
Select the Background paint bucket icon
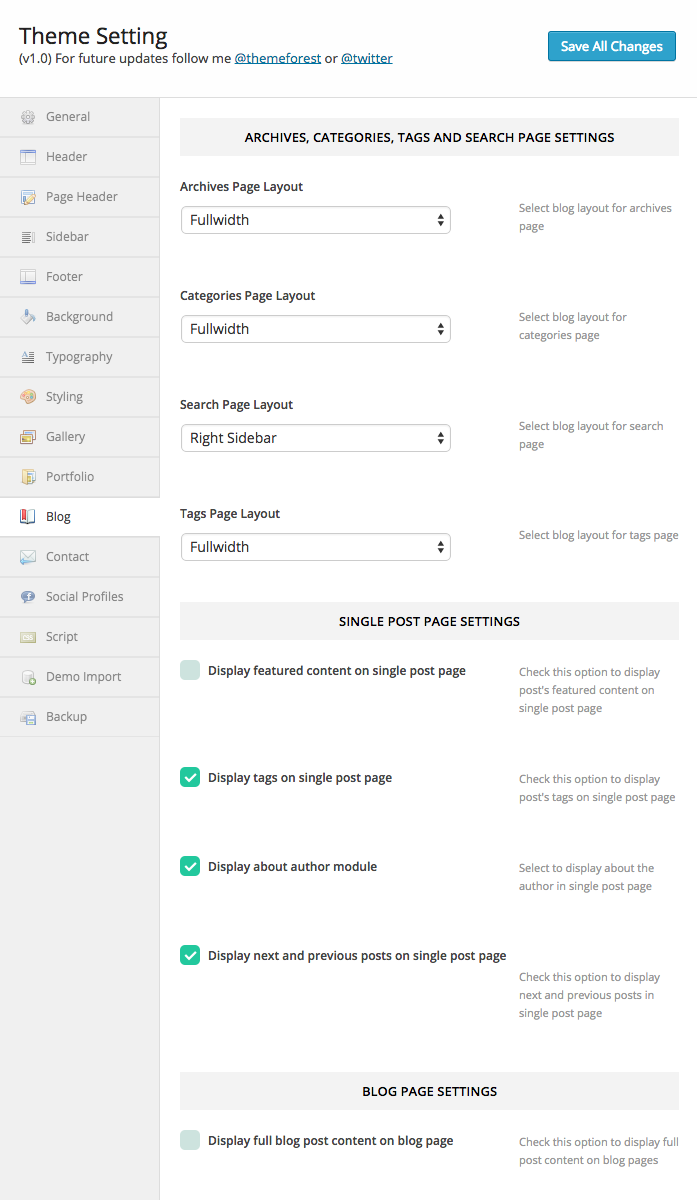28,317
